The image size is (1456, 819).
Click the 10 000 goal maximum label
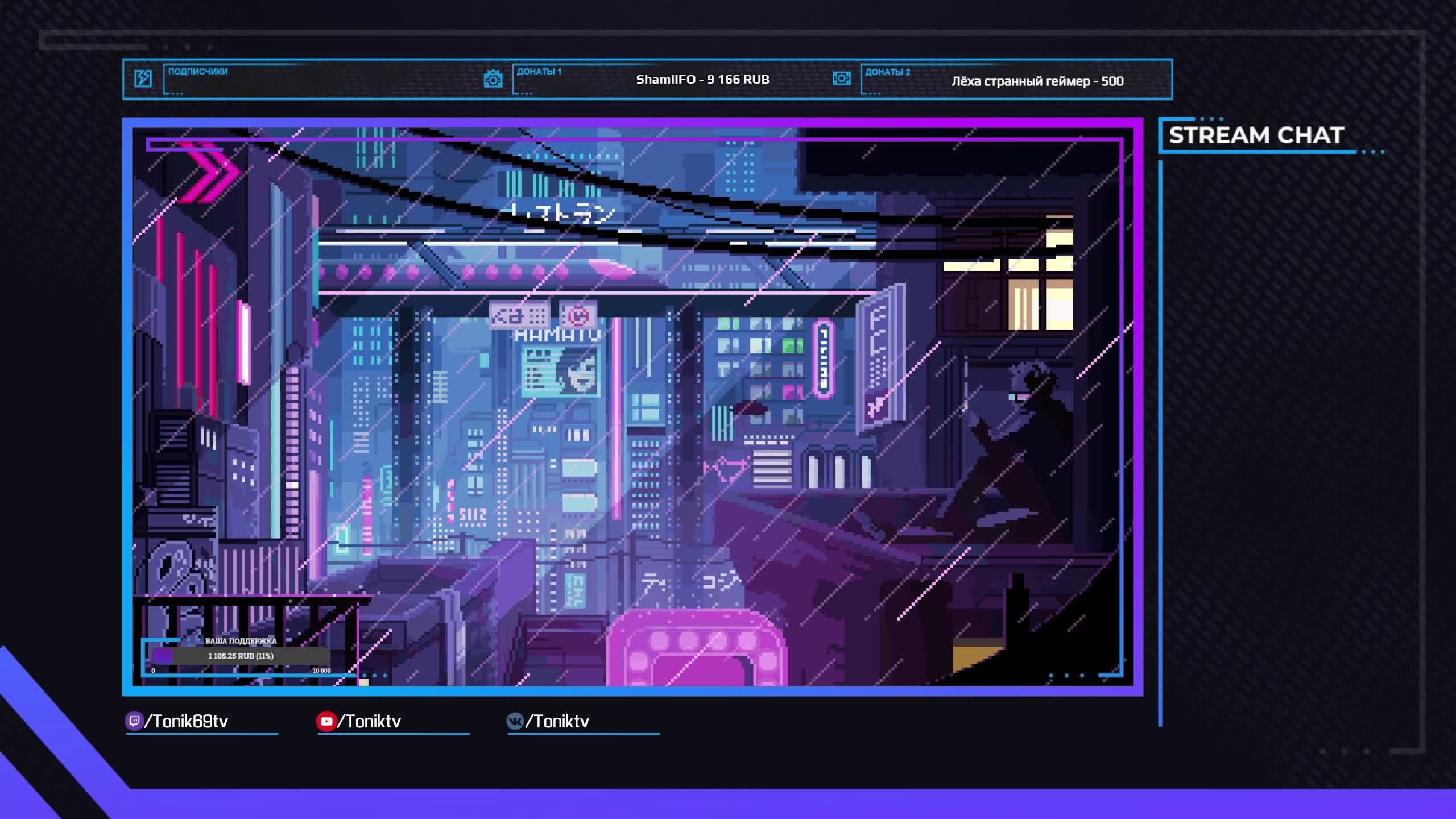tap(321, 671)
